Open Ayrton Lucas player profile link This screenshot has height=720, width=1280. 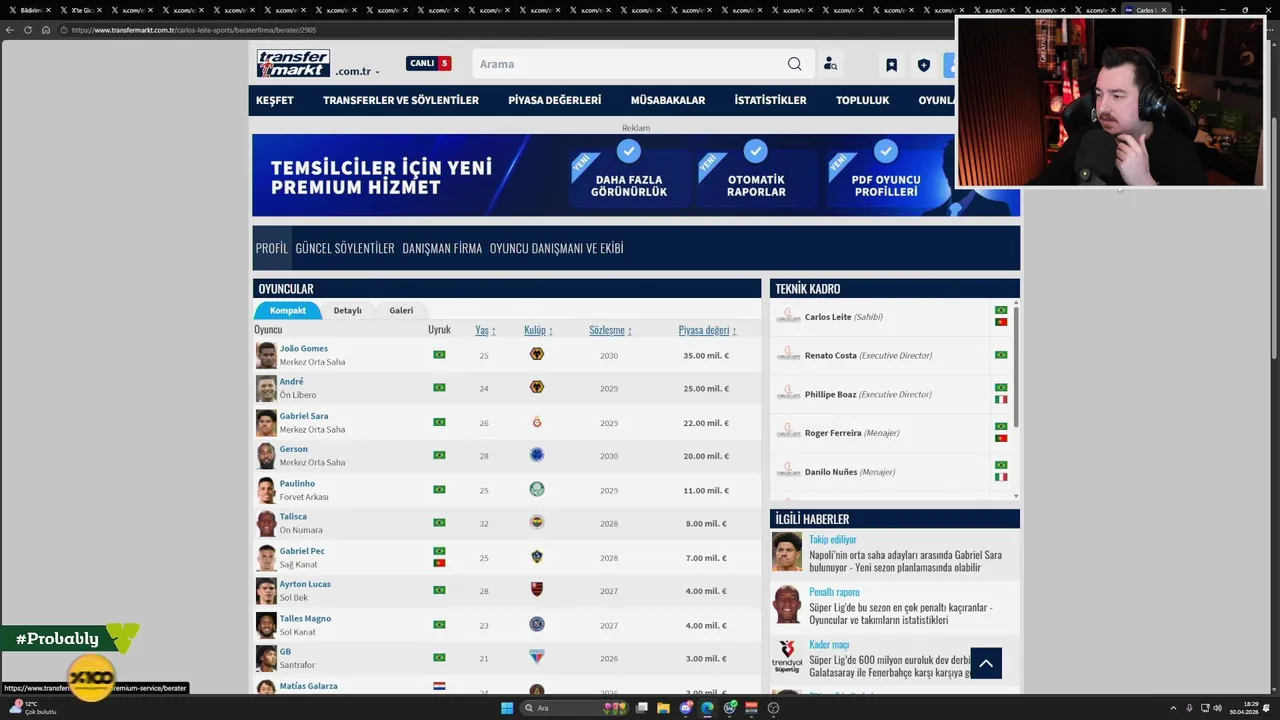coord(305,584)
